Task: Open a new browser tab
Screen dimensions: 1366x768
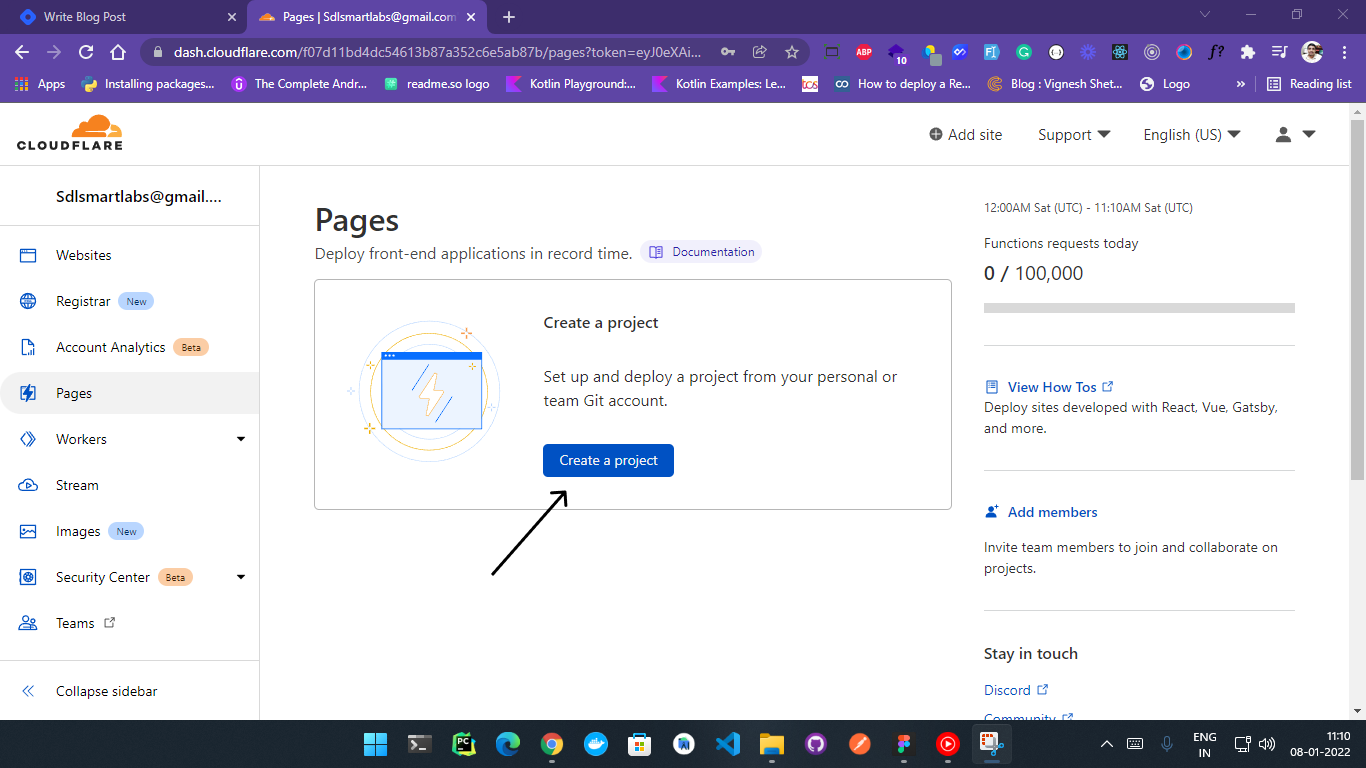Action: 509,17
